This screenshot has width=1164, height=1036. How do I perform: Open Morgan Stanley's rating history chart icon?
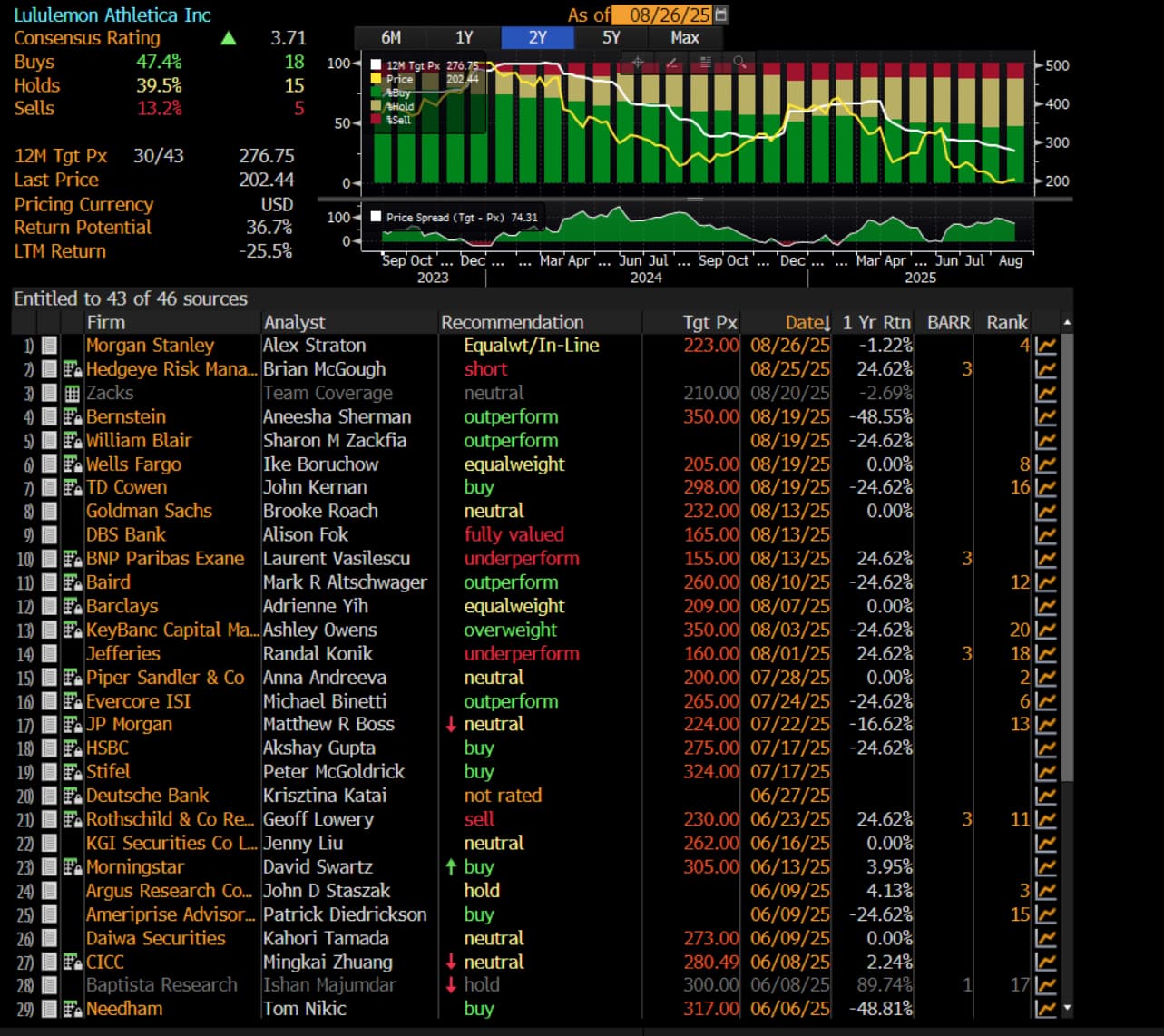click(x=1045, y=346)
